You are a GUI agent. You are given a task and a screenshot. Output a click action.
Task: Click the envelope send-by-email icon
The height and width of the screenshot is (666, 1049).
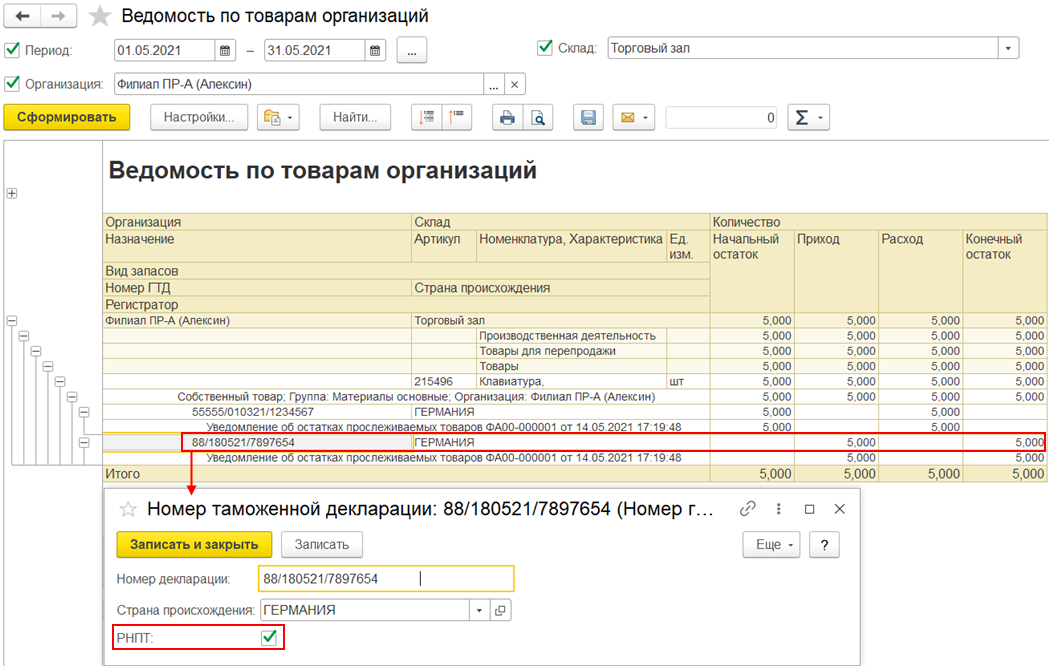coord(628,118)
